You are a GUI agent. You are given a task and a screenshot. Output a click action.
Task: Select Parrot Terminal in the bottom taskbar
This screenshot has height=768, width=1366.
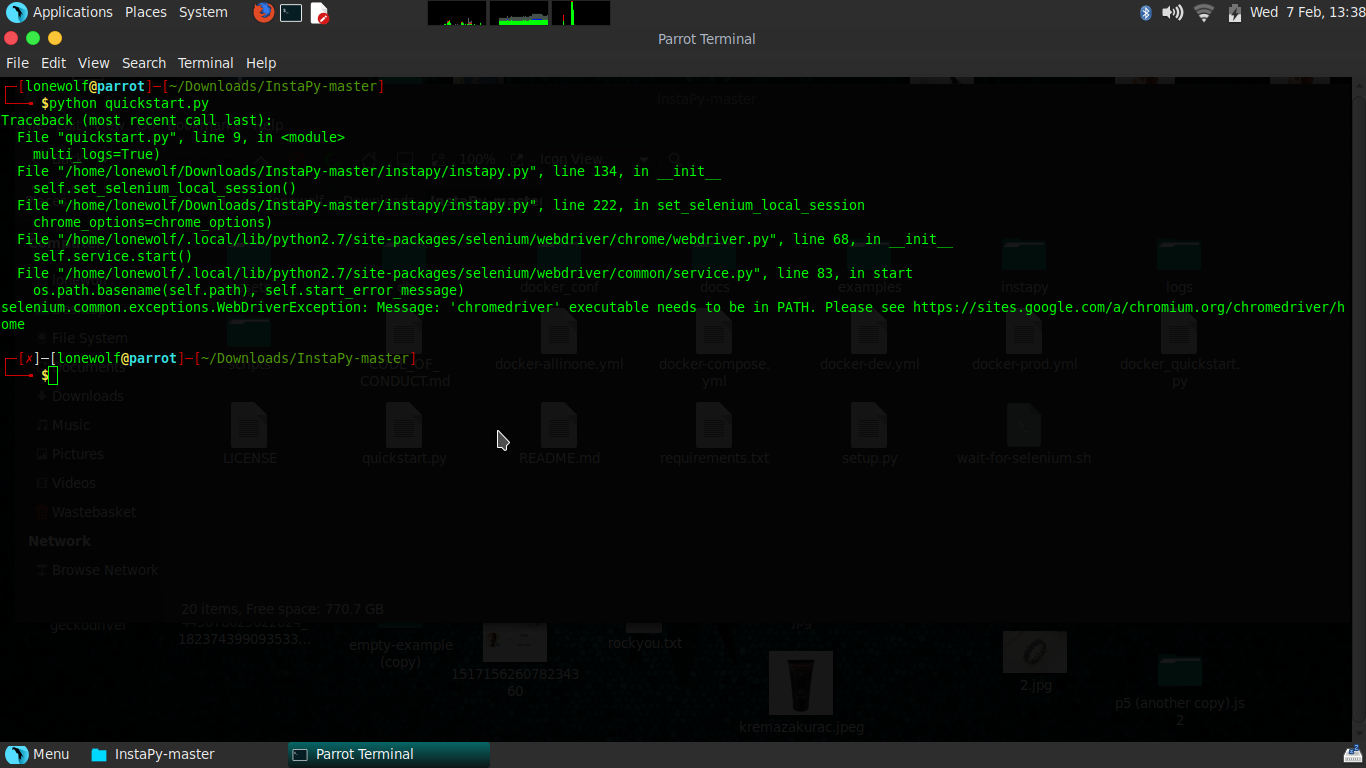point(388,754)
